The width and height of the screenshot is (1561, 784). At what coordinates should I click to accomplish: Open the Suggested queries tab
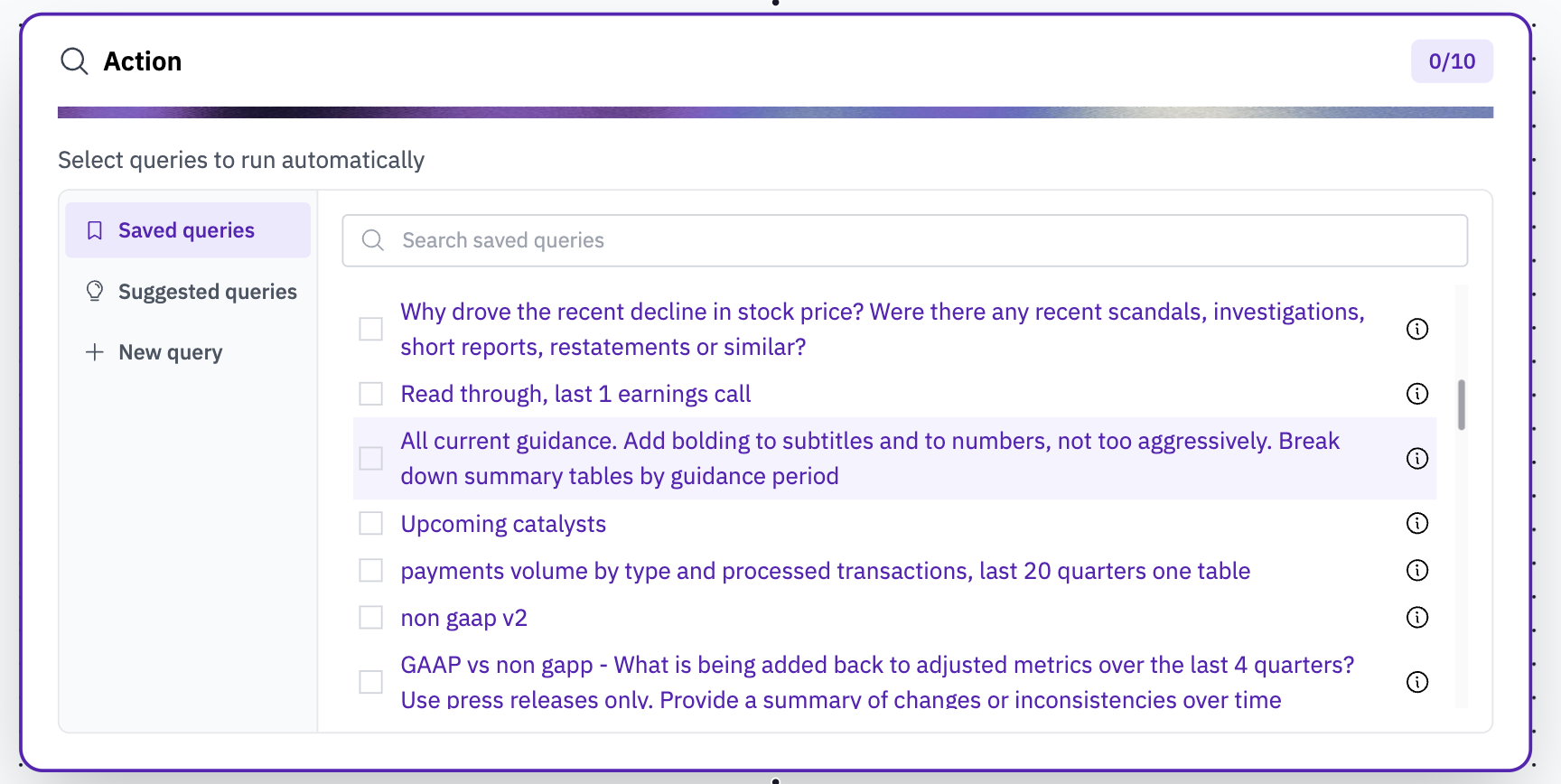pos(207,292)
